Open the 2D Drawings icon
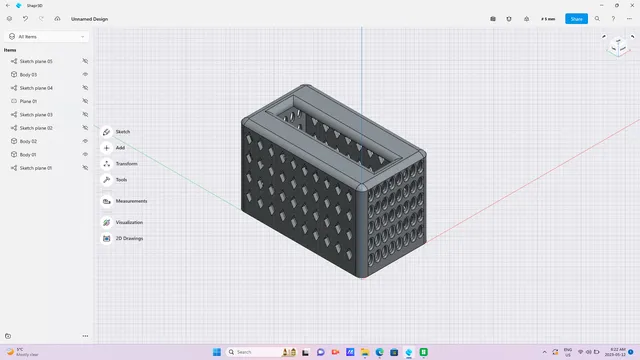 pyautogui.click(x=107, y=238)
